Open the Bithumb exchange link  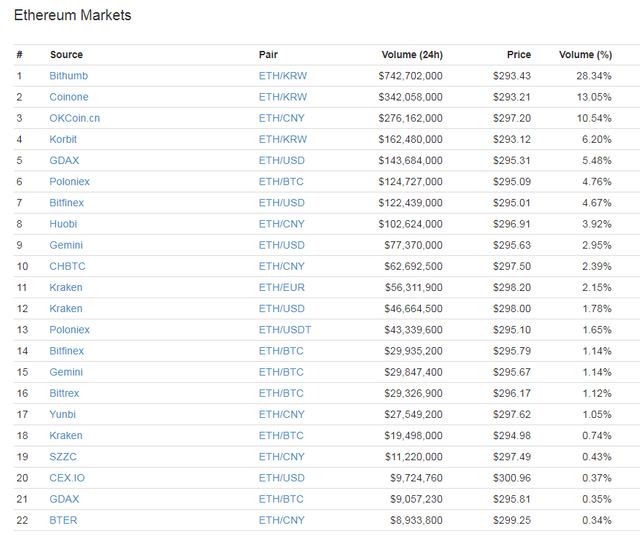(69, 76)
